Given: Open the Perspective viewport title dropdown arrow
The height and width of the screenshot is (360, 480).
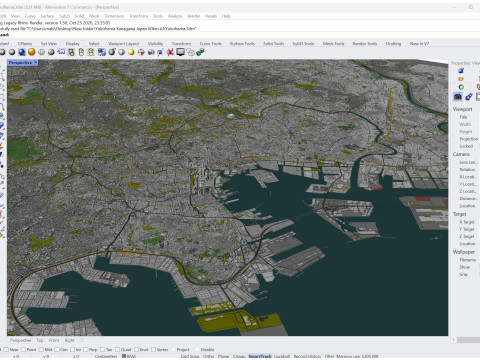Looking at the screenshot, I should pyautogui.click(x=36, y=63).
